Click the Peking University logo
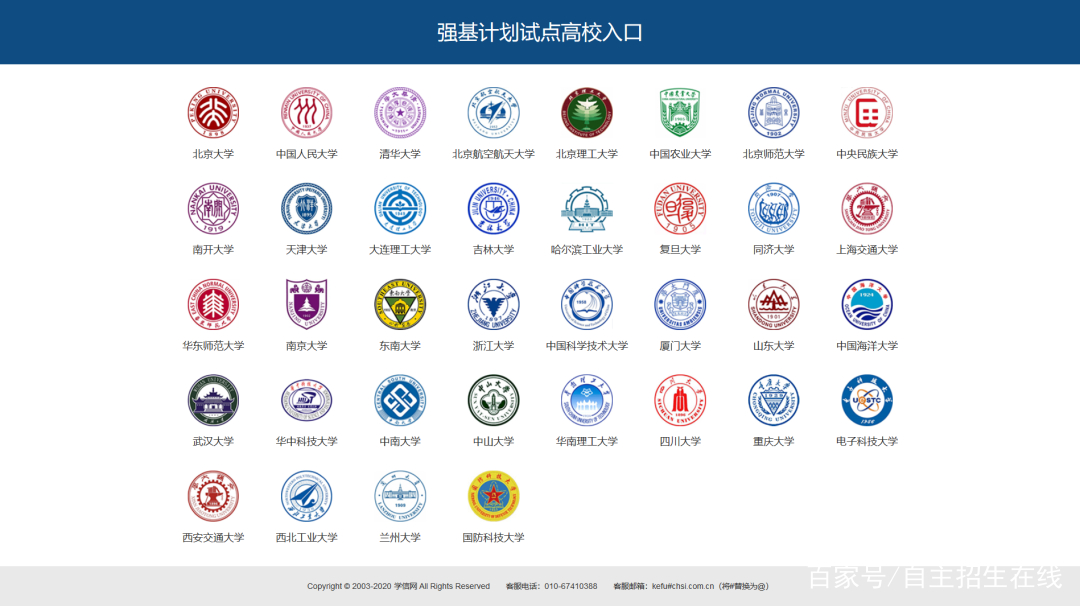 click(x=214, y=113)
